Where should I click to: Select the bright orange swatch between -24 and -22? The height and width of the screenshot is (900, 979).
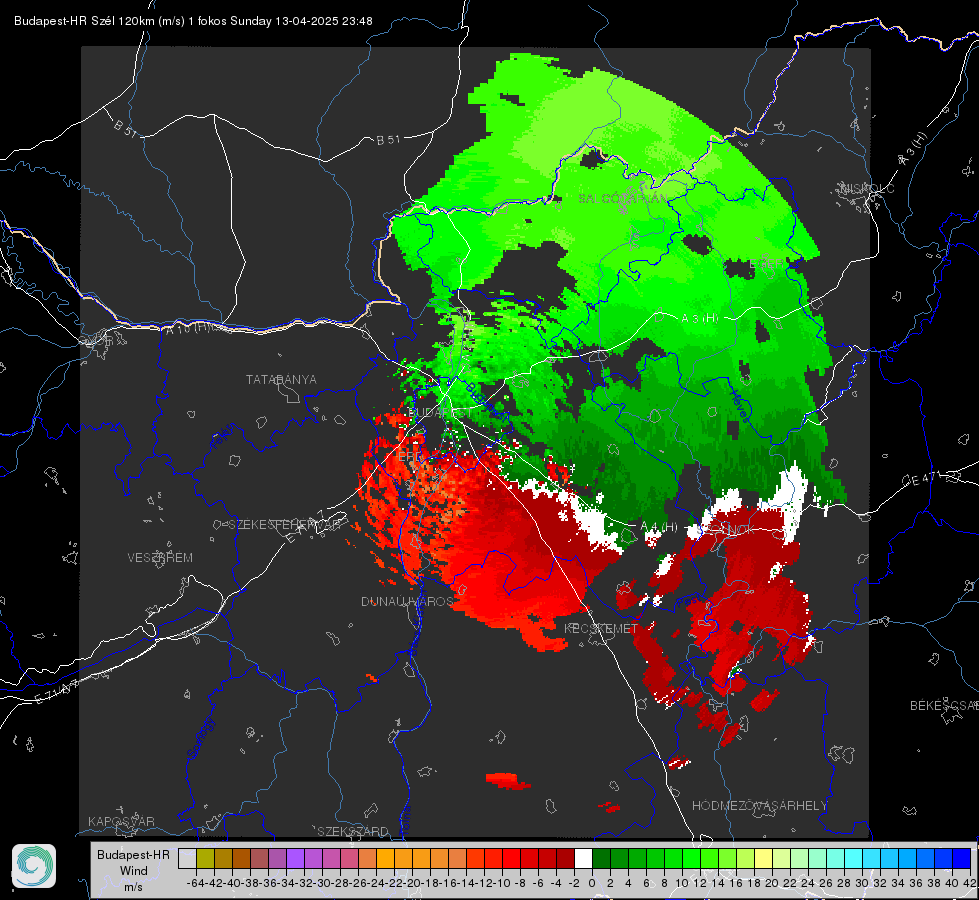click(x=385, y=858)
